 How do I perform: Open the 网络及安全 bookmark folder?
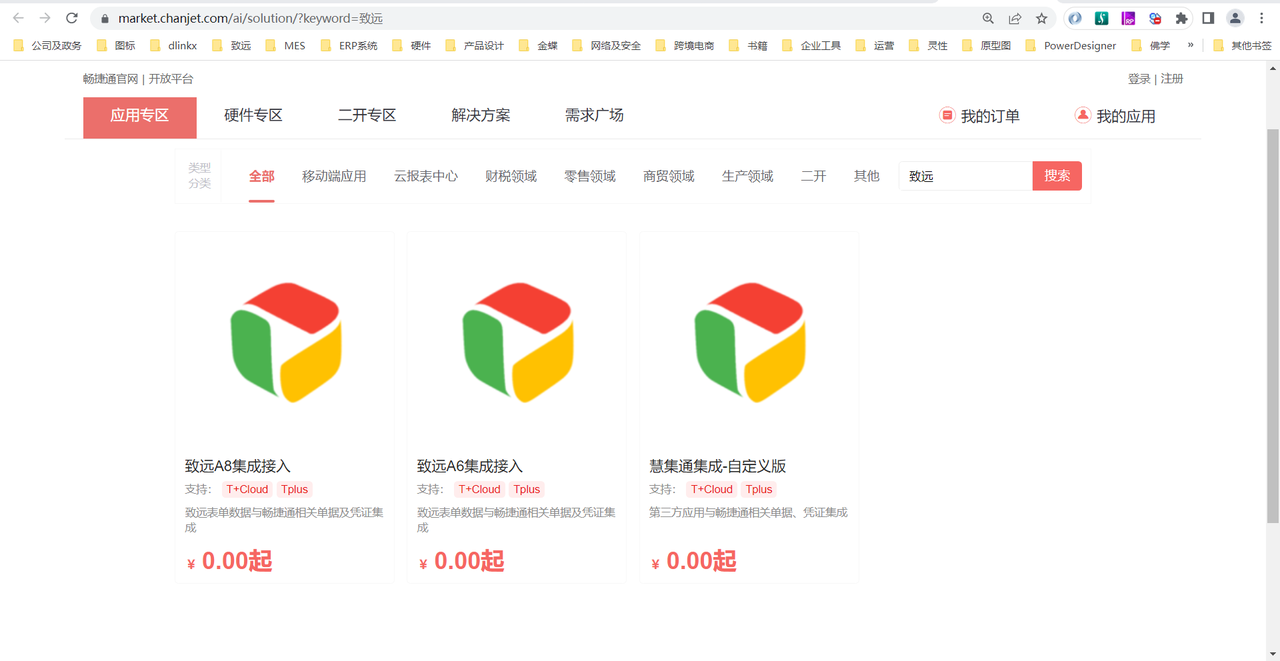pyautogui.click(x=605, y=45)
